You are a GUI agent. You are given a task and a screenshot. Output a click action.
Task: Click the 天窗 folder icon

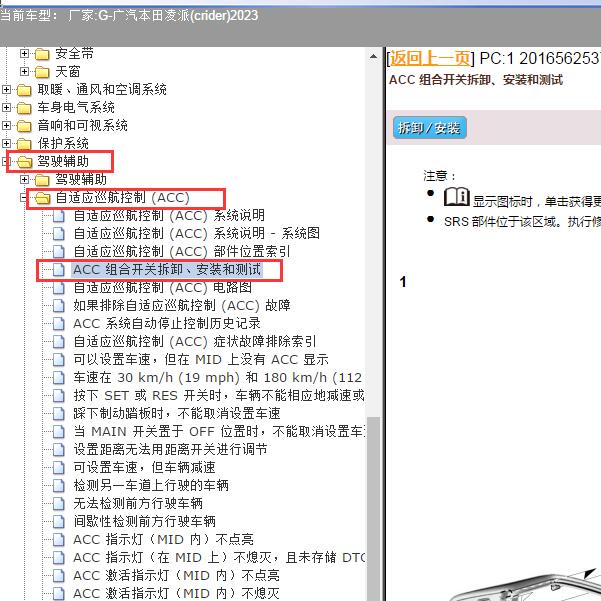pos(42,72)
